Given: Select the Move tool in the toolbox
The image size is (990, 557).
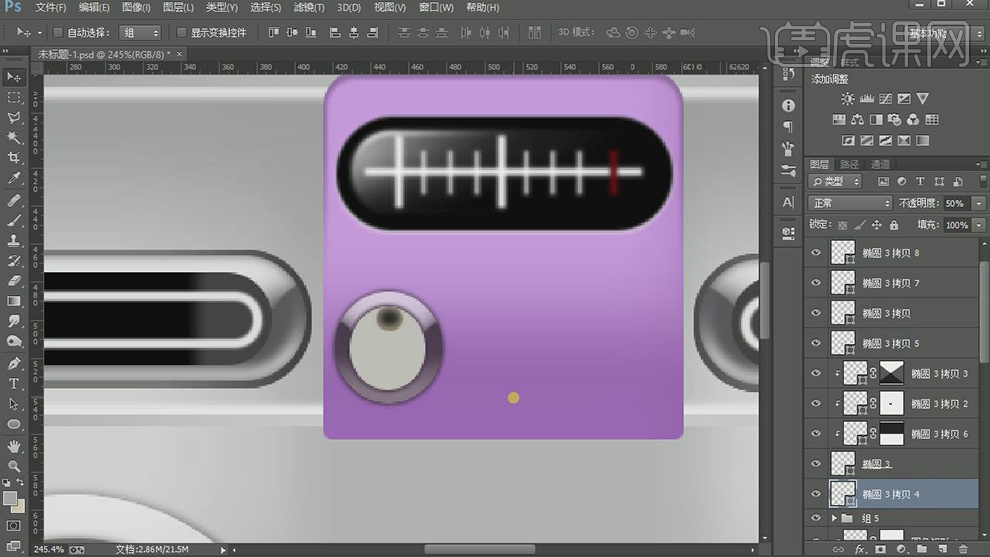Looking at the screenshot, I should [x=13, y=77].
